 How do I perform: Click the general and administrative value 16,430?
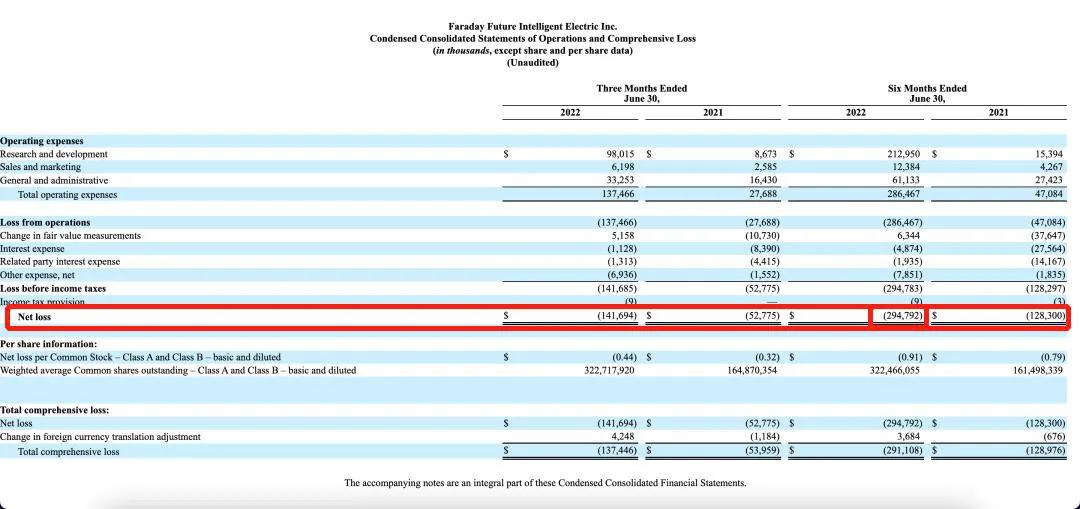pos(764,180)
